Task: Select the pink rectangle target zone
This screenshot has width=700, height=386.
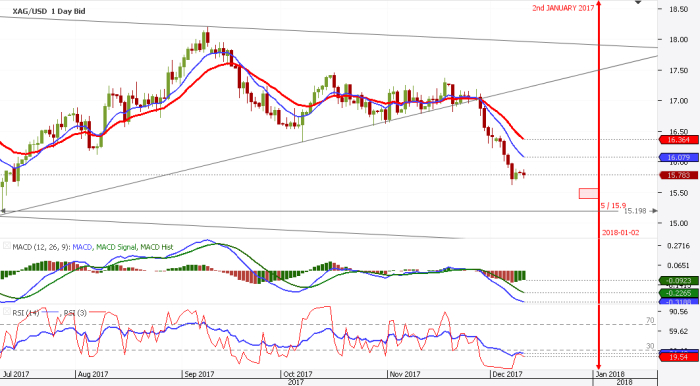Action: pos(589,193)
